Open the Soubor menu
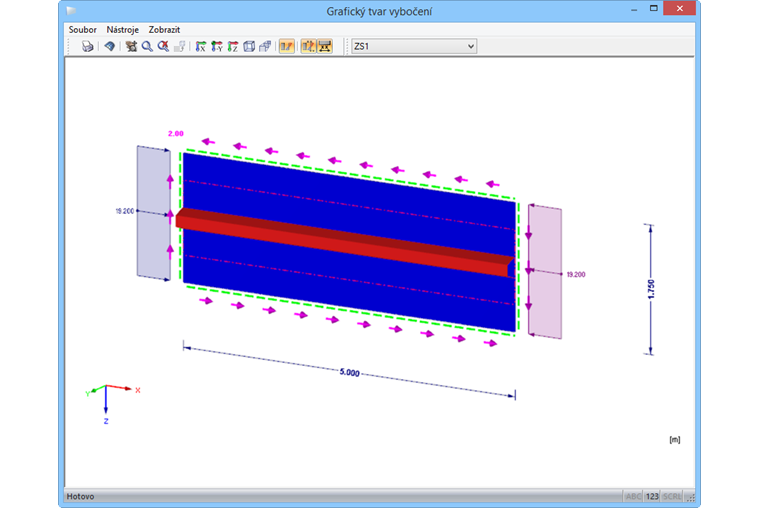760x508 pixels. 82,30
